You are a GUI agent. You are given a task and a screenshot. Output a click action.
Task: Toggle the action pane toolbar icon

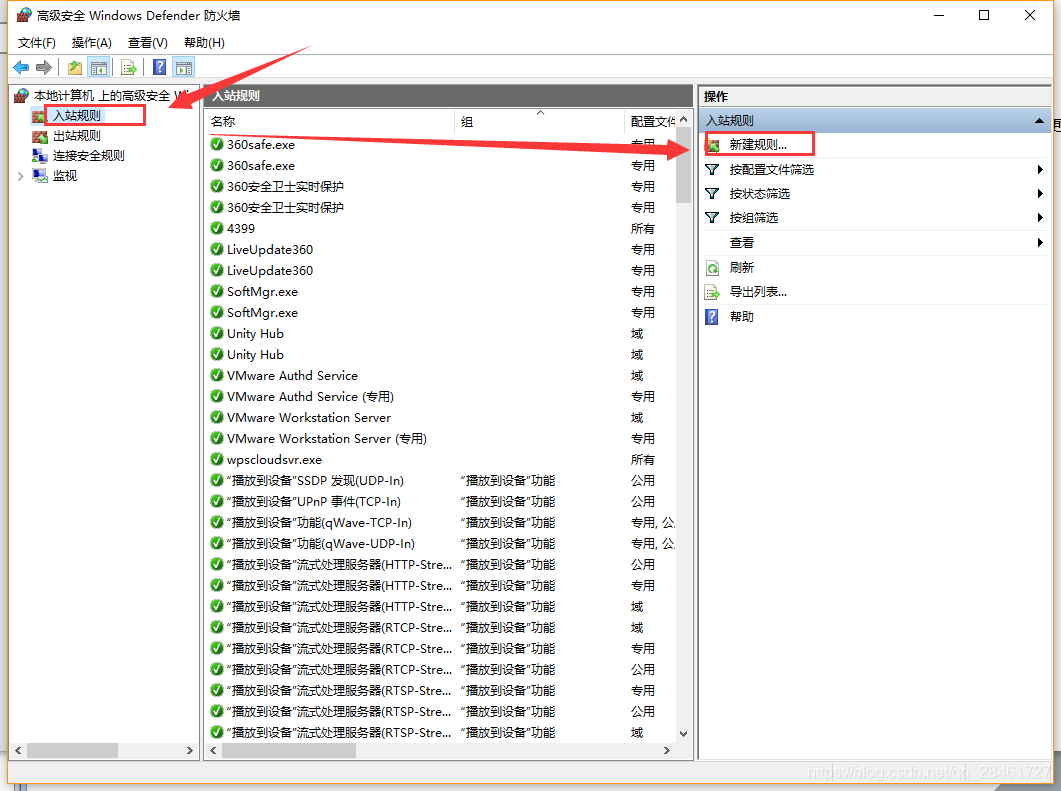coord(183,68)
